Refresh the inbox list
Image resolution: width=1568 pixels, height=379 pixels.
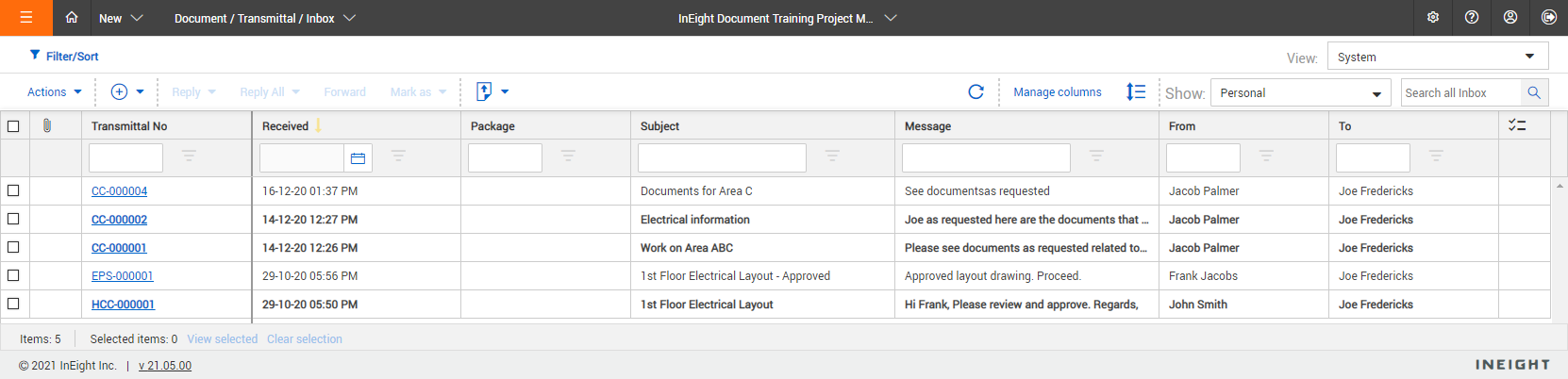[x=976, y=91]
